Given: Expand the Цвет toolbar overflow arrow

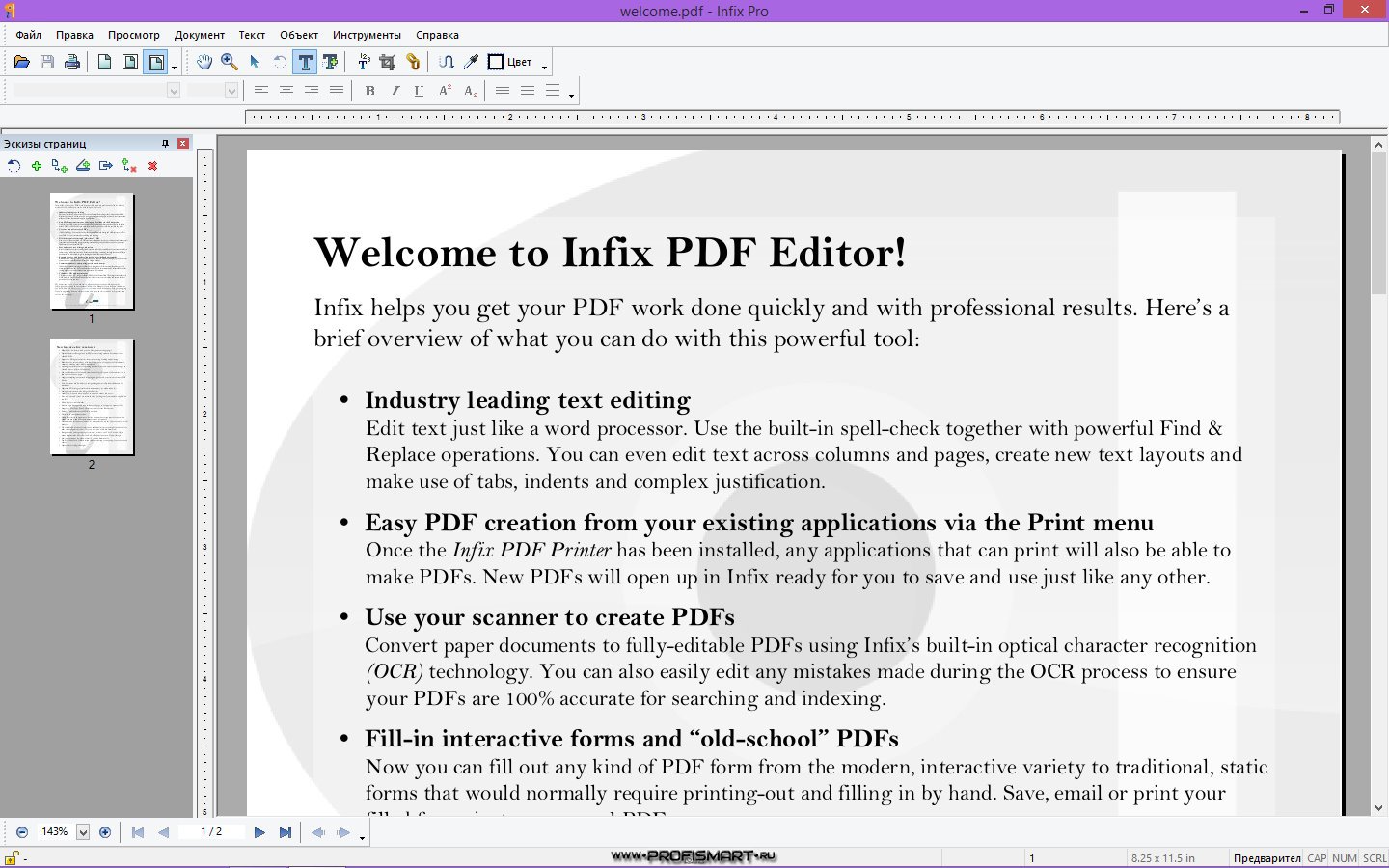Looking at the screenshot, I should pos(545,68).
